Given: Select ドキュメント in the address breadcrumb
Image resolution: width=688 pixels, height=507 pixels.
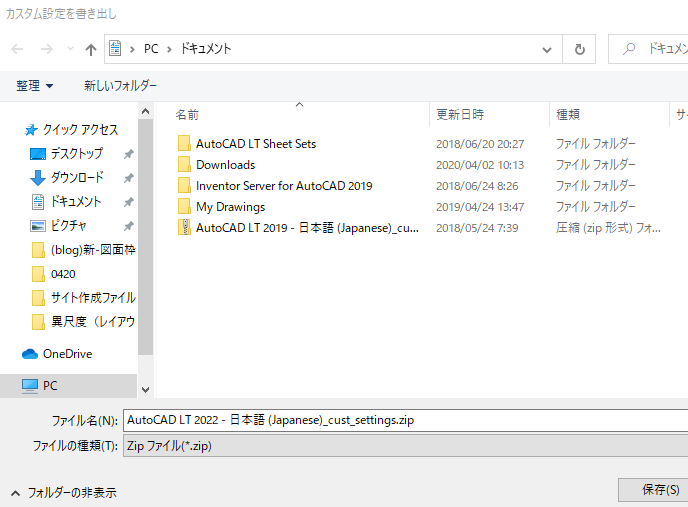Looking at the screenshot, I should coord(206,49).
